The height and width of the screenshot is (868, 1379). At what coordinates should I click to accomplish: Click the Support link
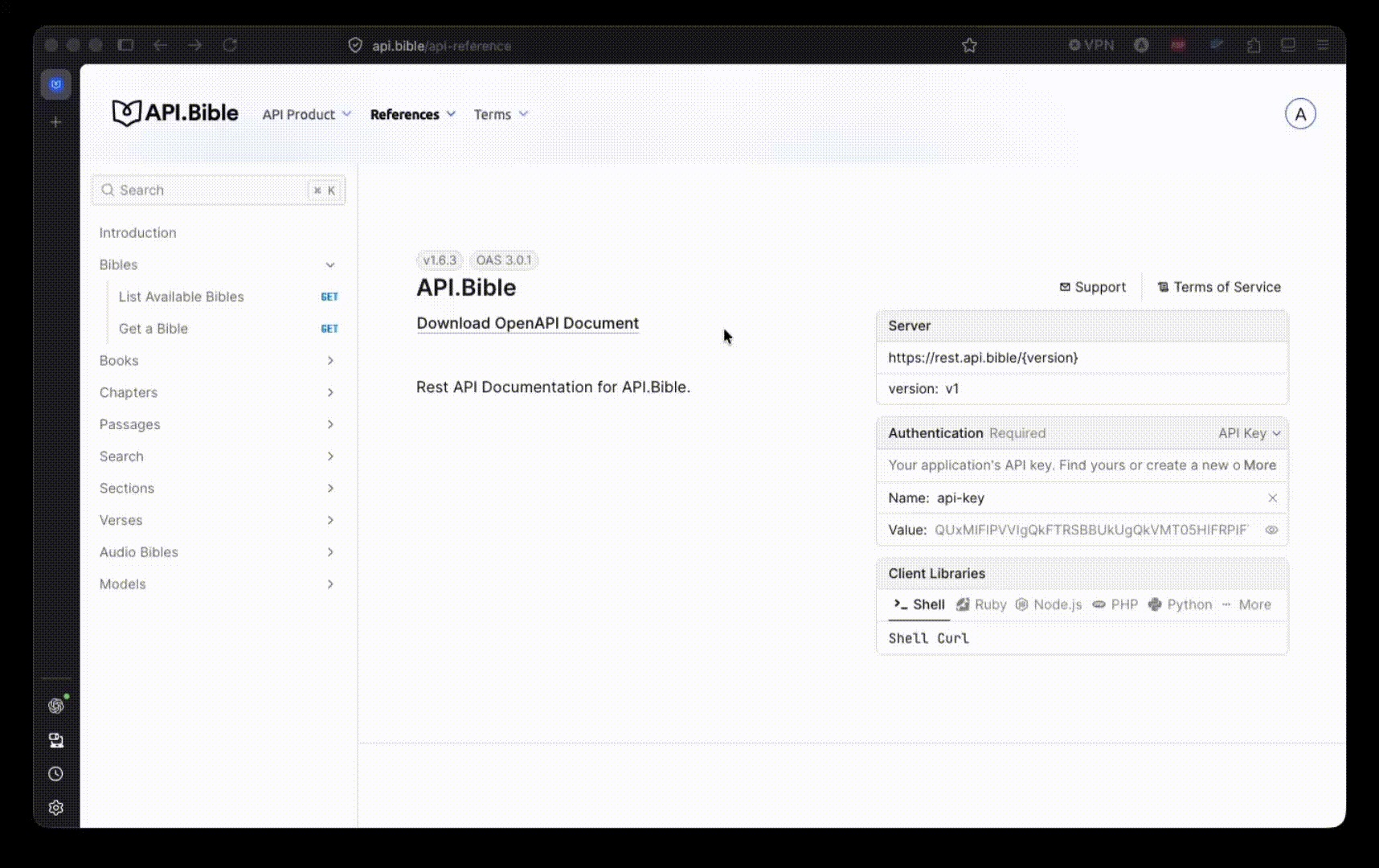click(x=1092, y=287)
